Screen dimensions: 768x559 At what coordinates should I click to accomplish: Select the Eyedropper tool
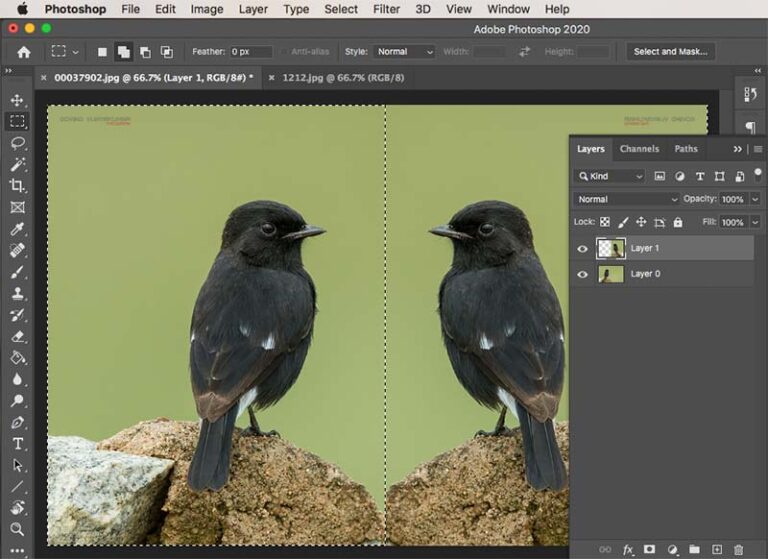pyautogui.click(x=18, y=229)
